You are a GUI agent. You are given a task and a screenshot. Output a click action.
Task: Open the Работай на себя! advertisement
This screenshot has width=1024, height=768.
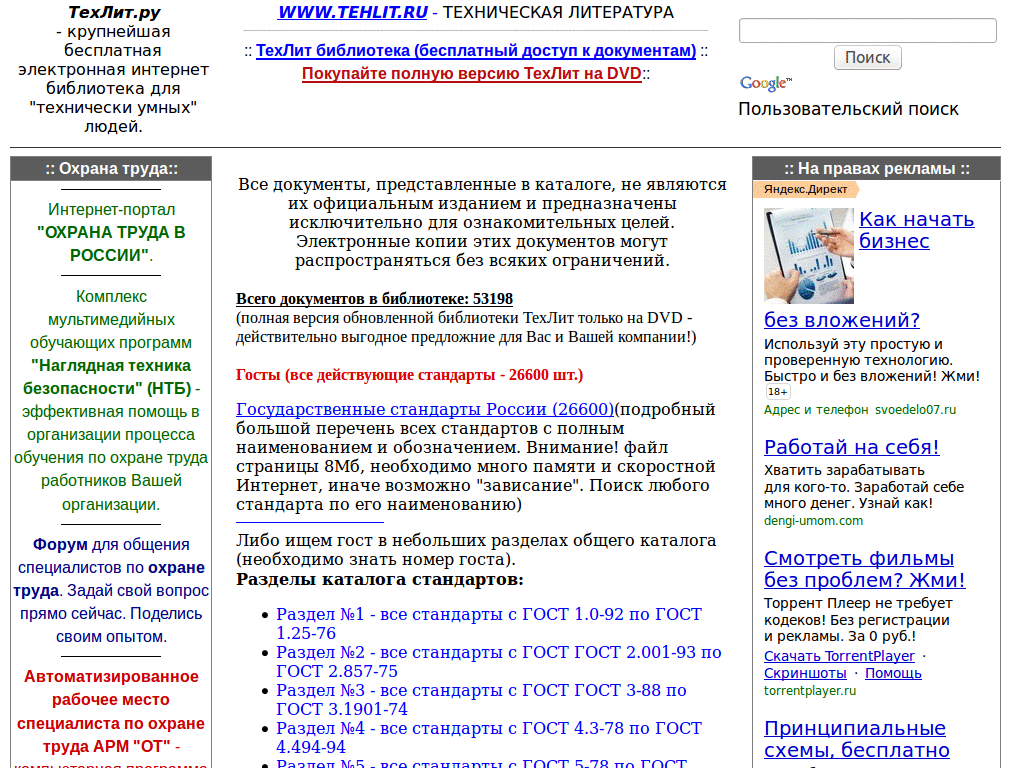point(851,447)
